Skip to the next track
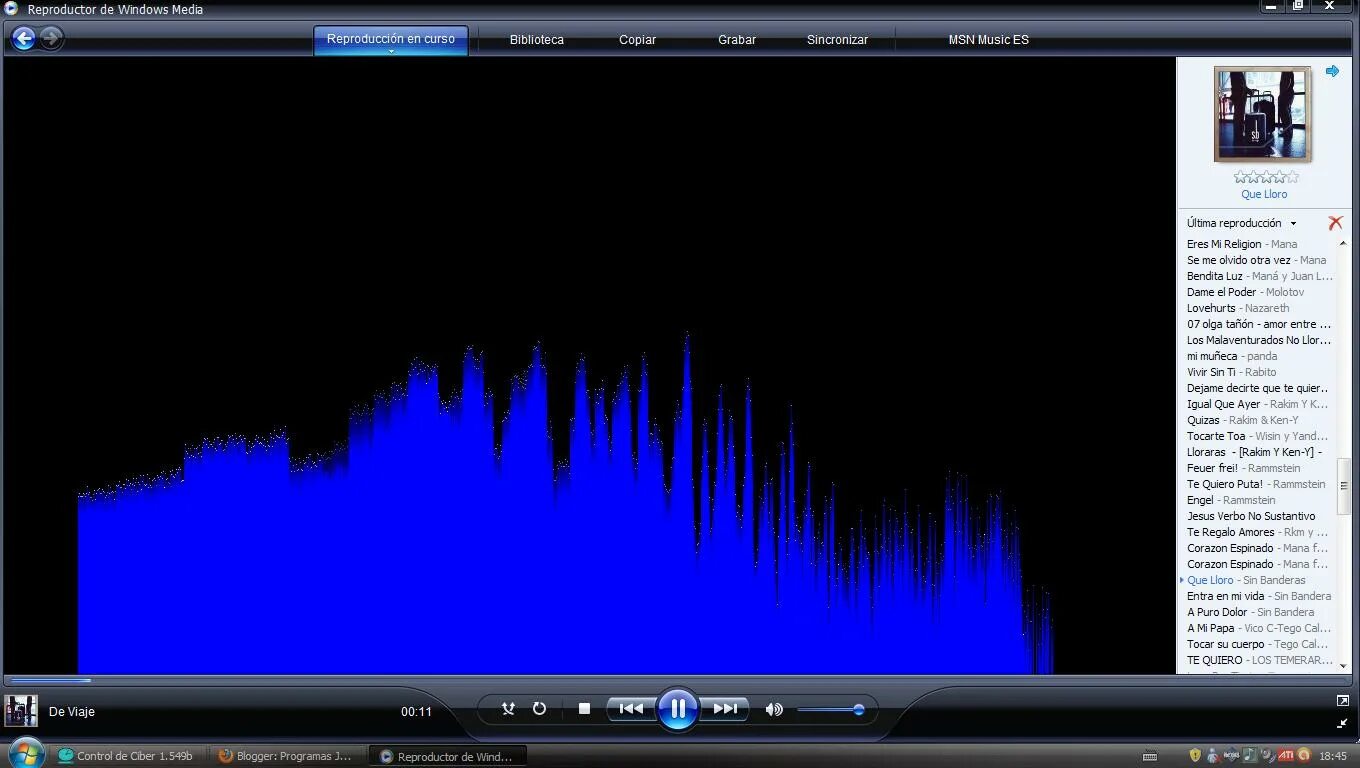Image resolution: width=1360 pixels, height=768 pixels. point(725,709)
